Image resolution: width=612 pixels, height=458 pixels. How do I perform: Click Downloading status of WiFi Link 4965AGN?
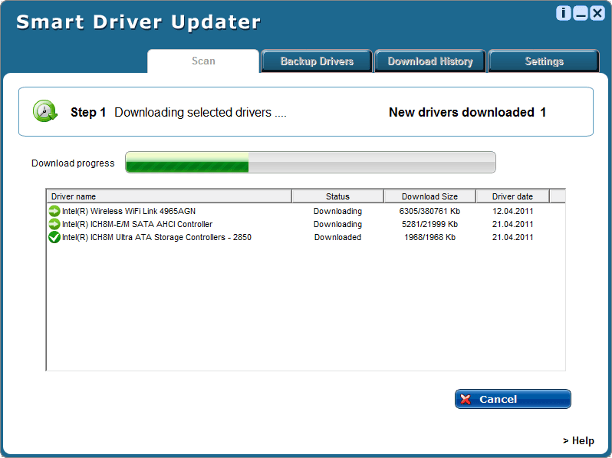click(338, 211)
